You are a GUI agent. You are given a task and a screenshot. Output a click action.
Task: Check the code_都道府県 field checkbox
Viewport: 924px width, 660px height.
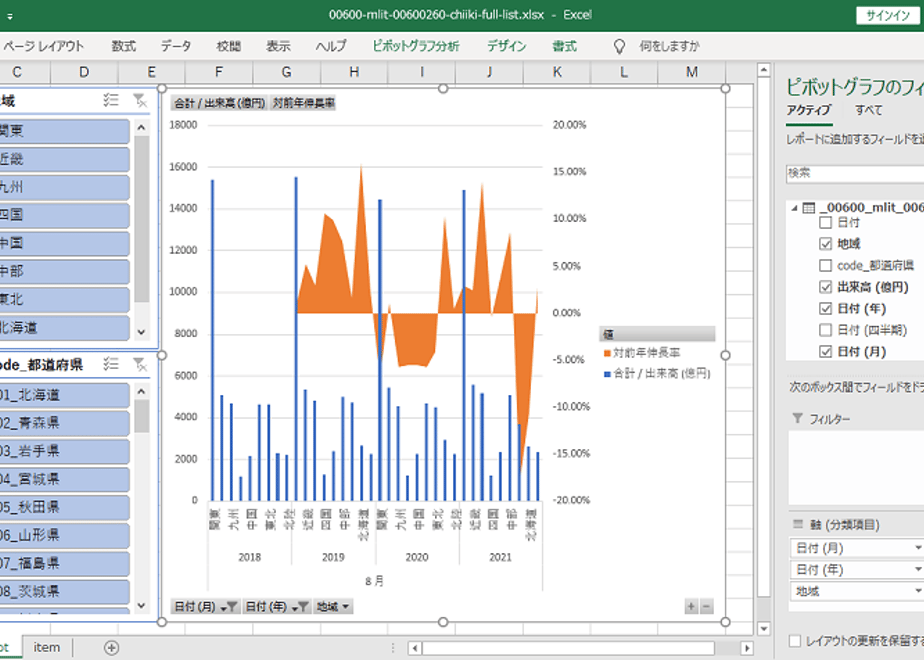coord(826,266)
